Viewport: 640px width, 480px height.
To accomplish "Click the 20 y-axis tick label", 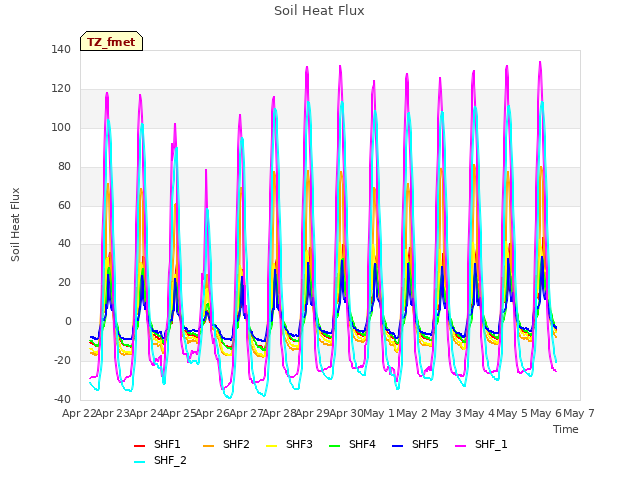I will pos(64,282).
